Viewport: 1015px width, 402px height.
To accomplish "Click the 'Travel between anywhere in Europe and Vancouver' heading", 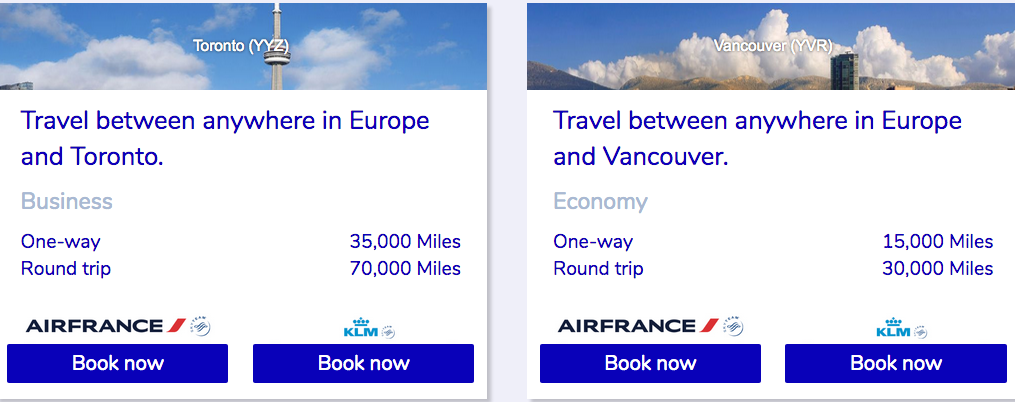I will click(x=757, y=139).
